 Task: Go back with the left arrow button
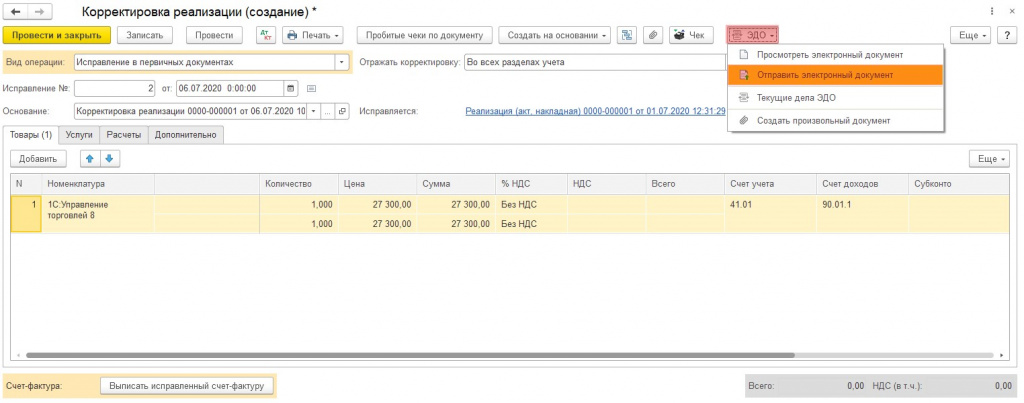(x=16, y=12)
